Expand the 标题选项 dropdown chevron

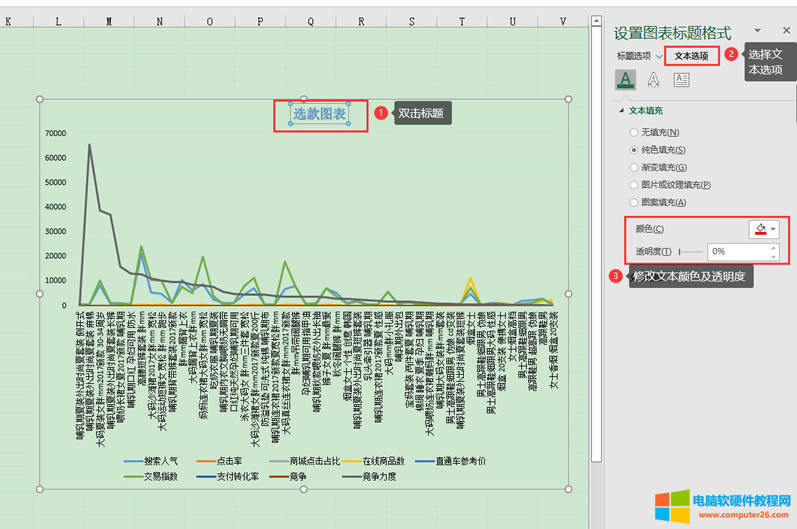[658, 56]
